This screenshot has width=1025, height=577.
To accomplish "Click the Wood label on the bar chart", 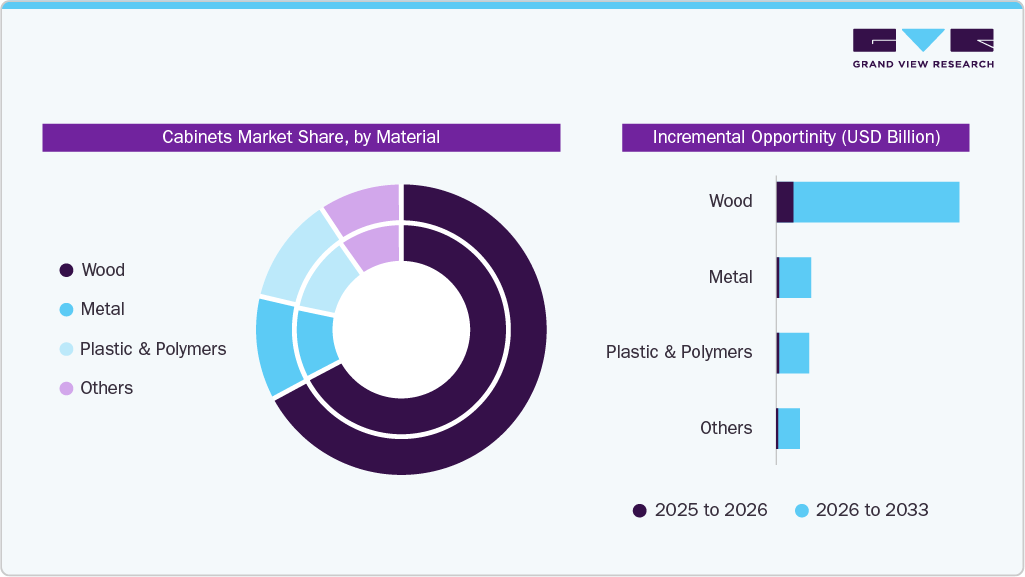I will (x=730, y=201).
